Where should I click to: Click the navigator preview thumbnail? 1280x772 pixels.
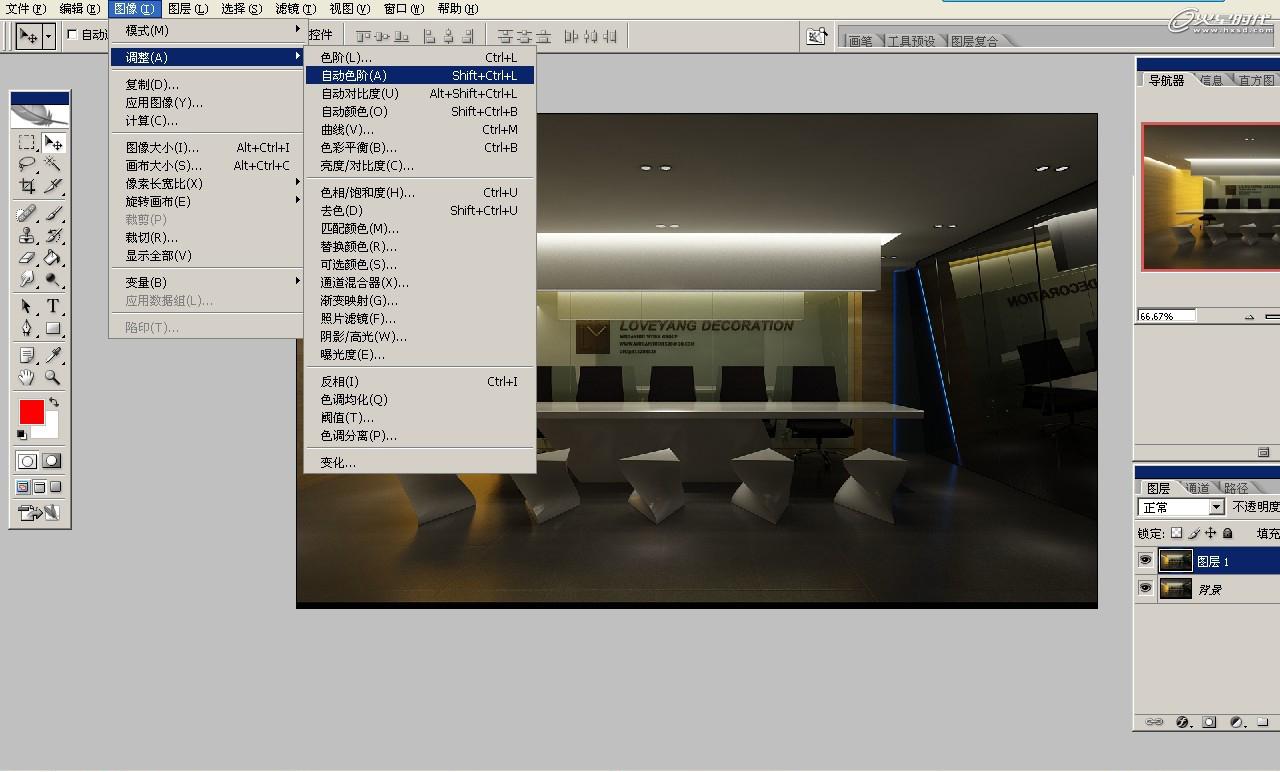1211,197
